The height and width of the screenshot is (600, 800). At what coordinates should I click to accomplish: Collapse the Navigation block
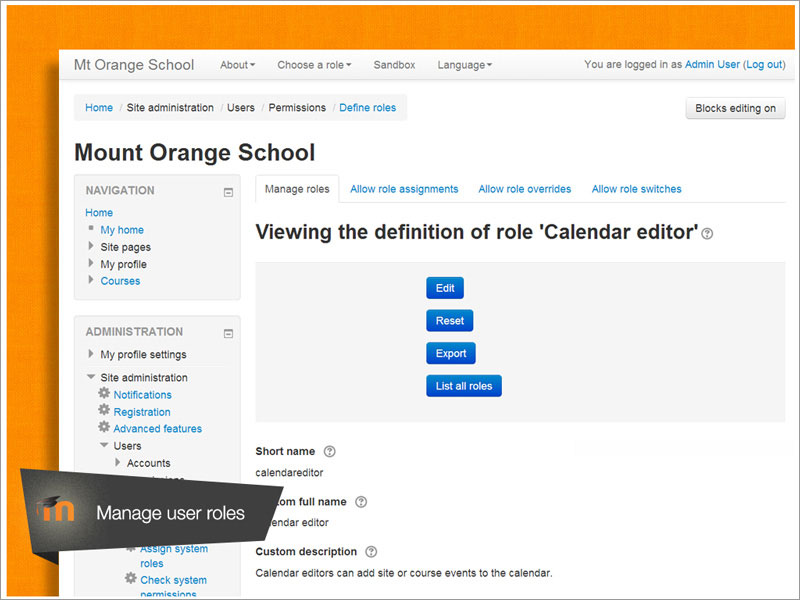coord(228,192)
